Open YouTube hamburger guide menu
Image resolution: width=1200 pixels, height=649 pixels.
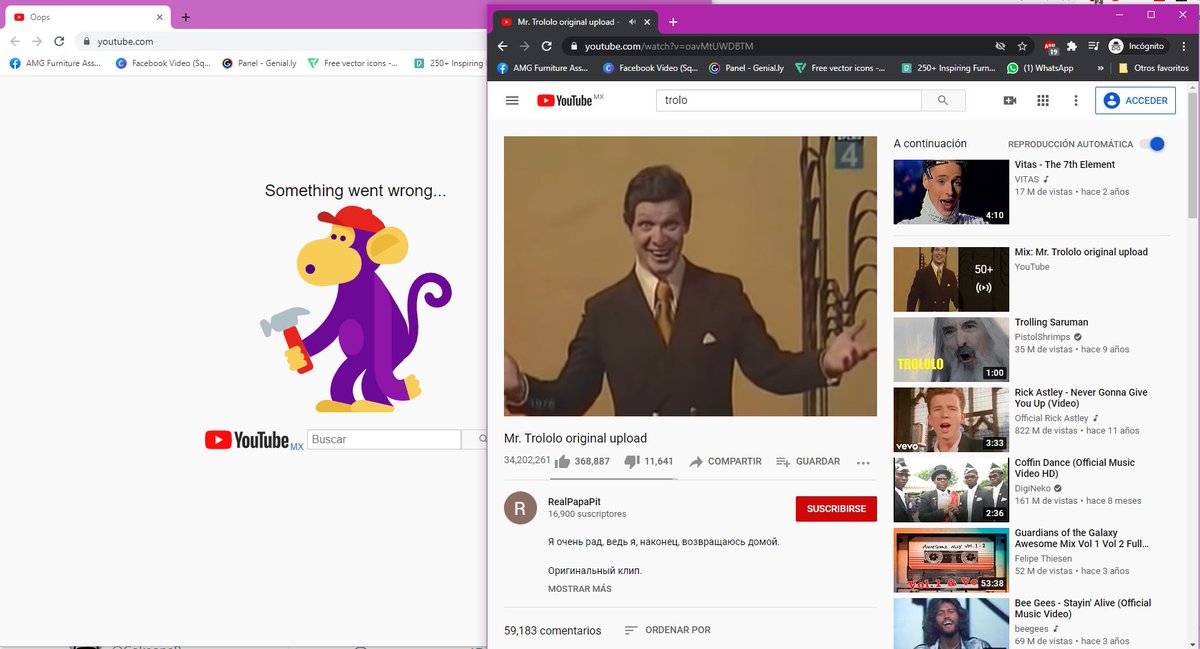click(512, 100)
